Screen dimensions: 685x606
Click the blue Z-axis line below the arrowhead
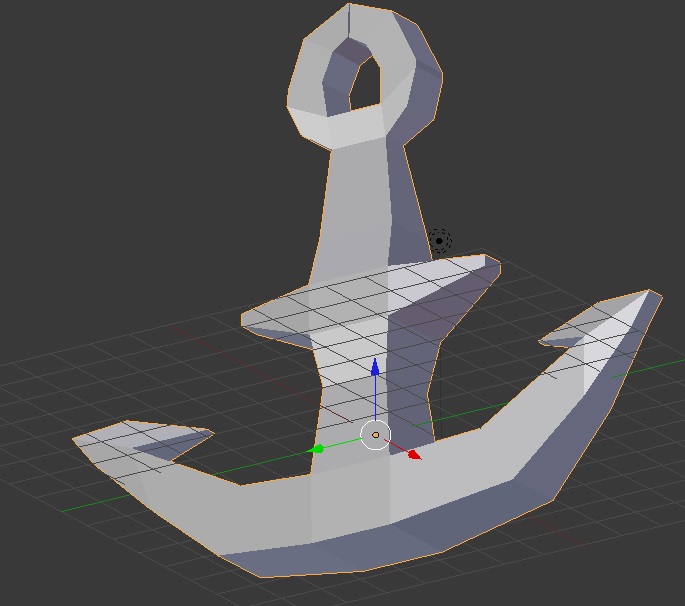tap(375, 400)
